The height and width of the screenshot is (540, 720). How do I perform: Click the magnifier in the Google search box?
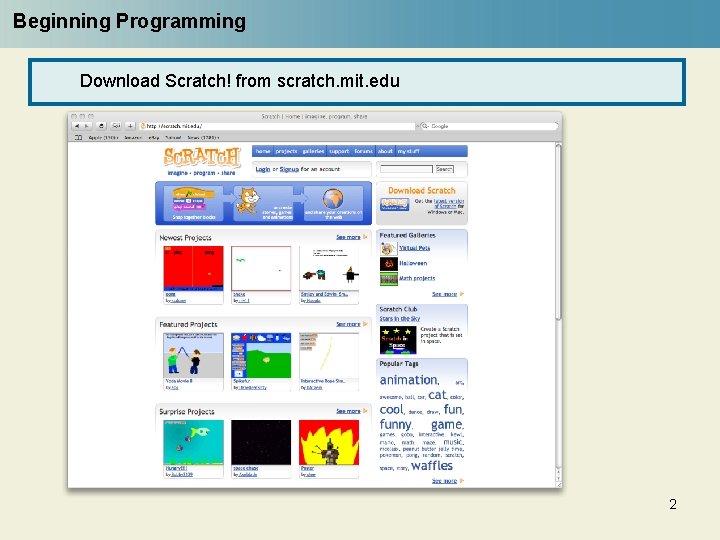[426, 126]
